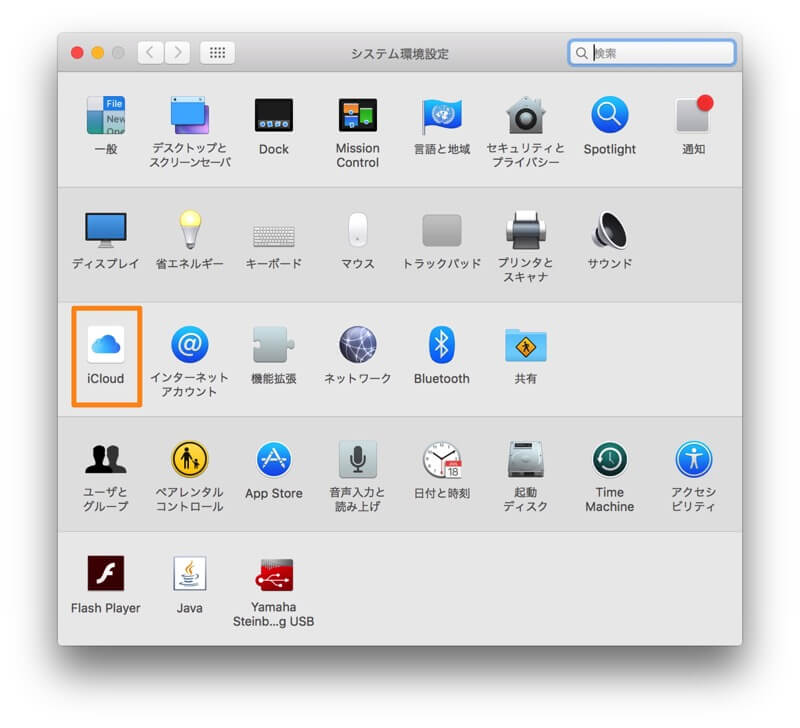Image resolution: width=800 pixels, height=728 pixels.
Task: Click the forward navigation arrow
Action: click(177, 53)
